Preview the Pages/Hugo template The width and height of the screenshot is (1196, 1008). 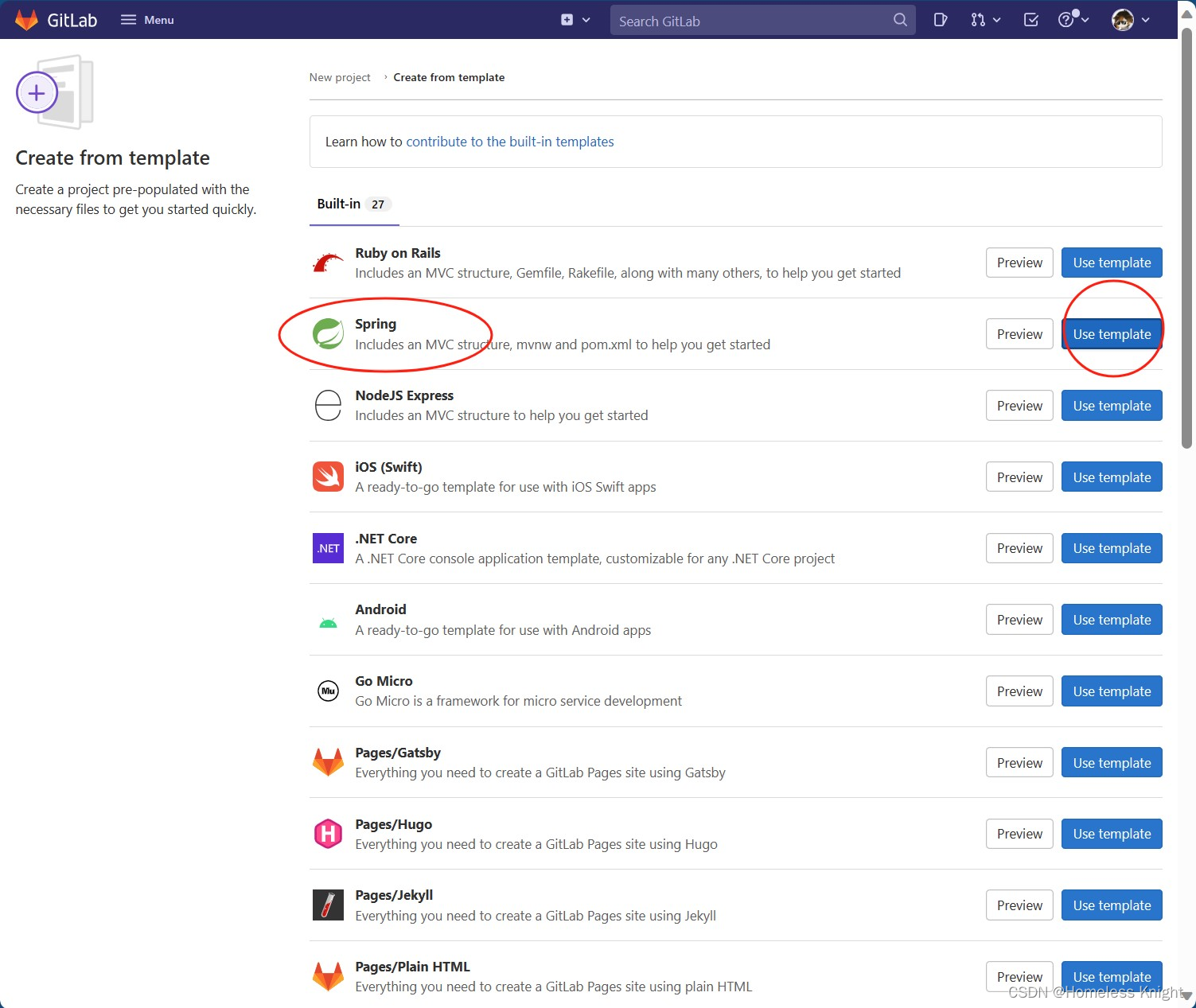pyautogui.click(x=1019, y=834)
